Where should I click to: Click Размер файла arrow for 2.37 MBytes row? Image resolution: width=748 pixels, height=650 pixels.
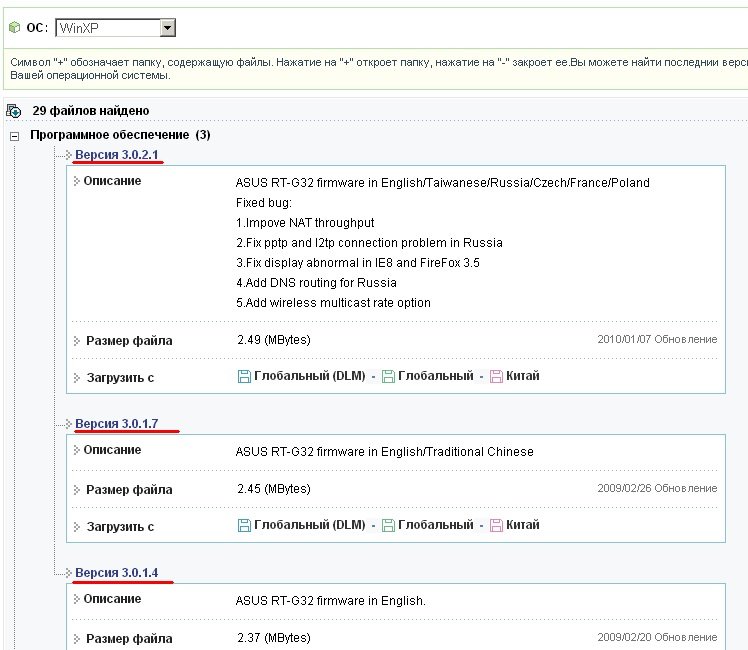click(x=76, y=638)
